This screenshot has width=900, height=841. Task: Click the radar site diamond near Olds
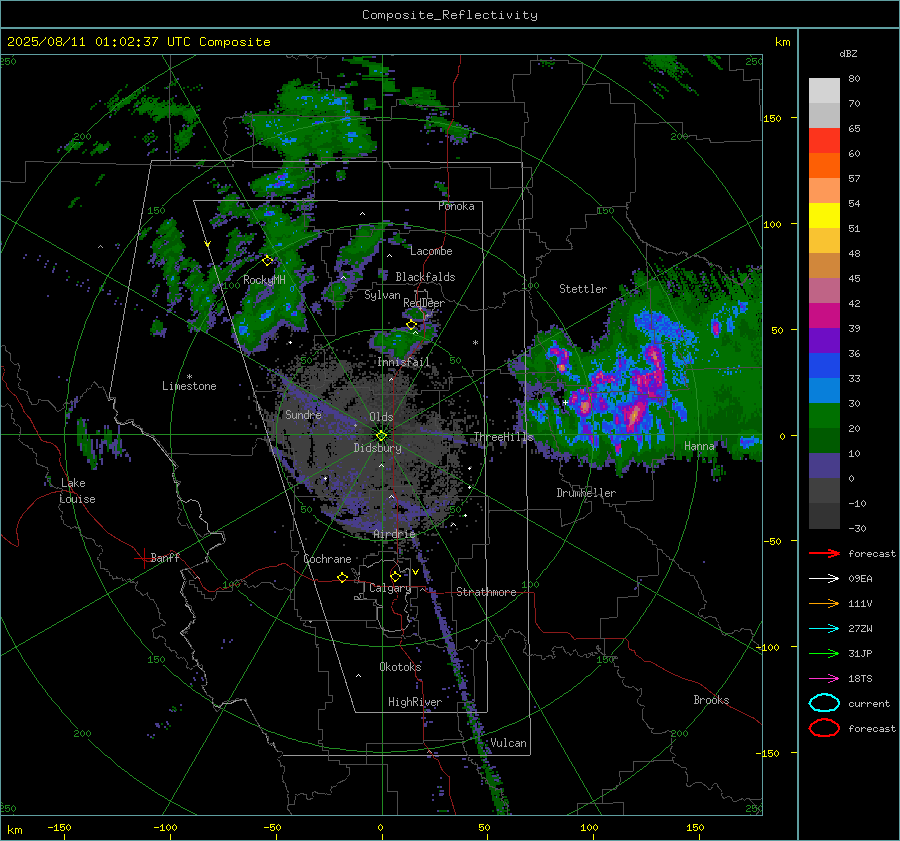(381, 436)
